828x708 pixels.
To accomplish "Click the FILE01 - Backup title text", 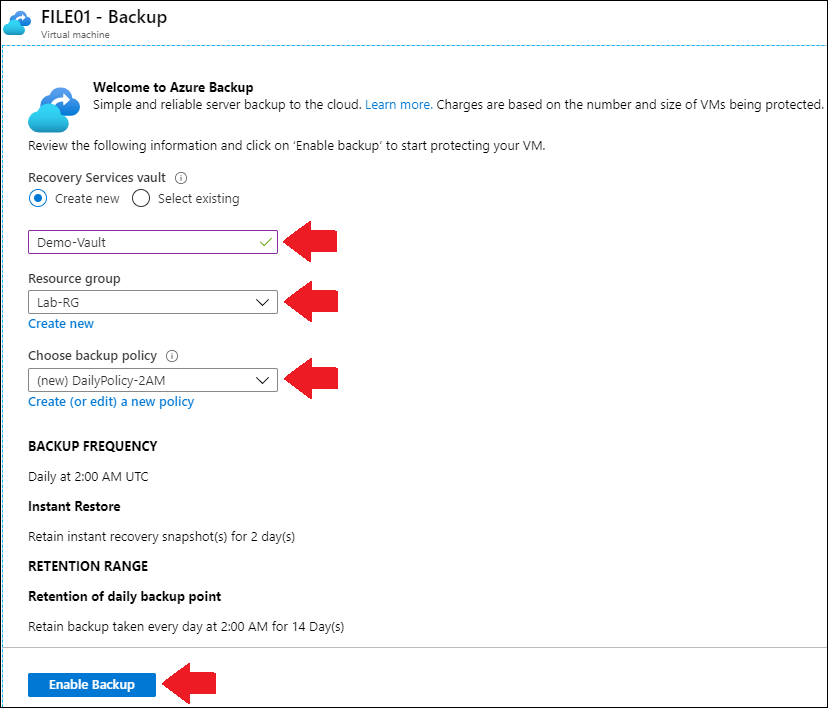I will point(104,17).
